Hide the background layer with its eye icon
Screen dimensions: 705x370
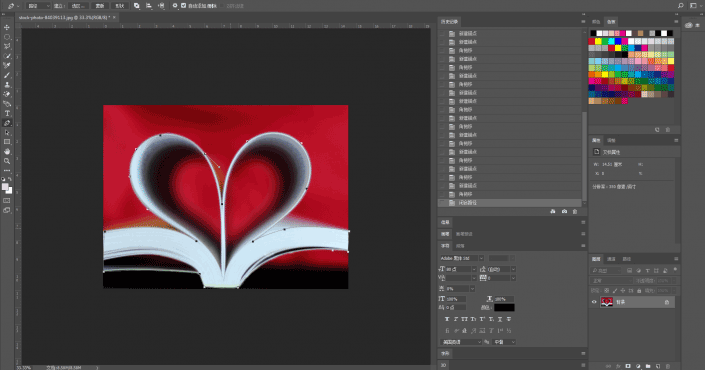(594, 302)
